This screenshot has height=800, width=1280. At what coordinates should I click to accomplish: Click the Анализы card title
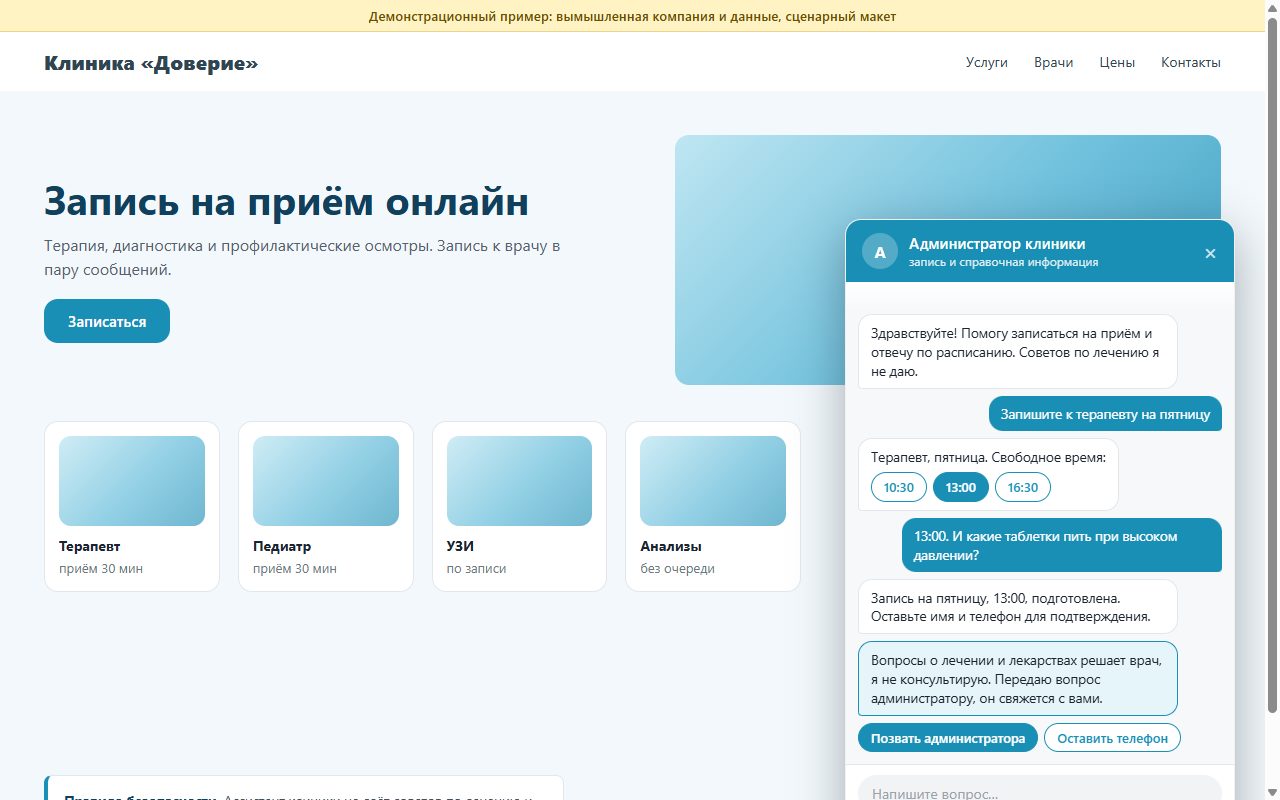(671, 547)
